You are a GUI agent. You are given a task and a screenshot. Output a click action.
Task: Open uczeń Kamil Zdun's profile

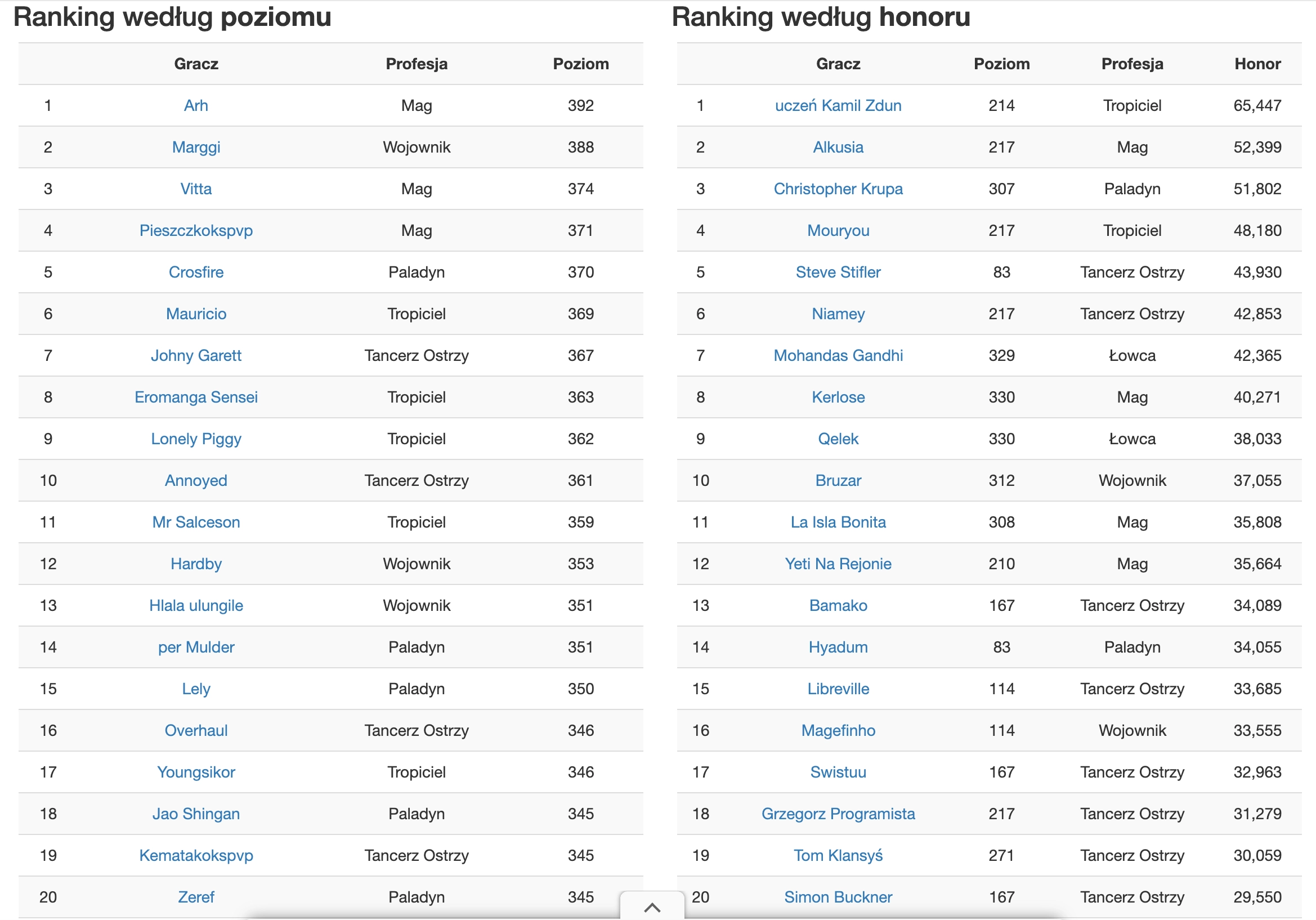pyautogui.click(x=838, y=105)
